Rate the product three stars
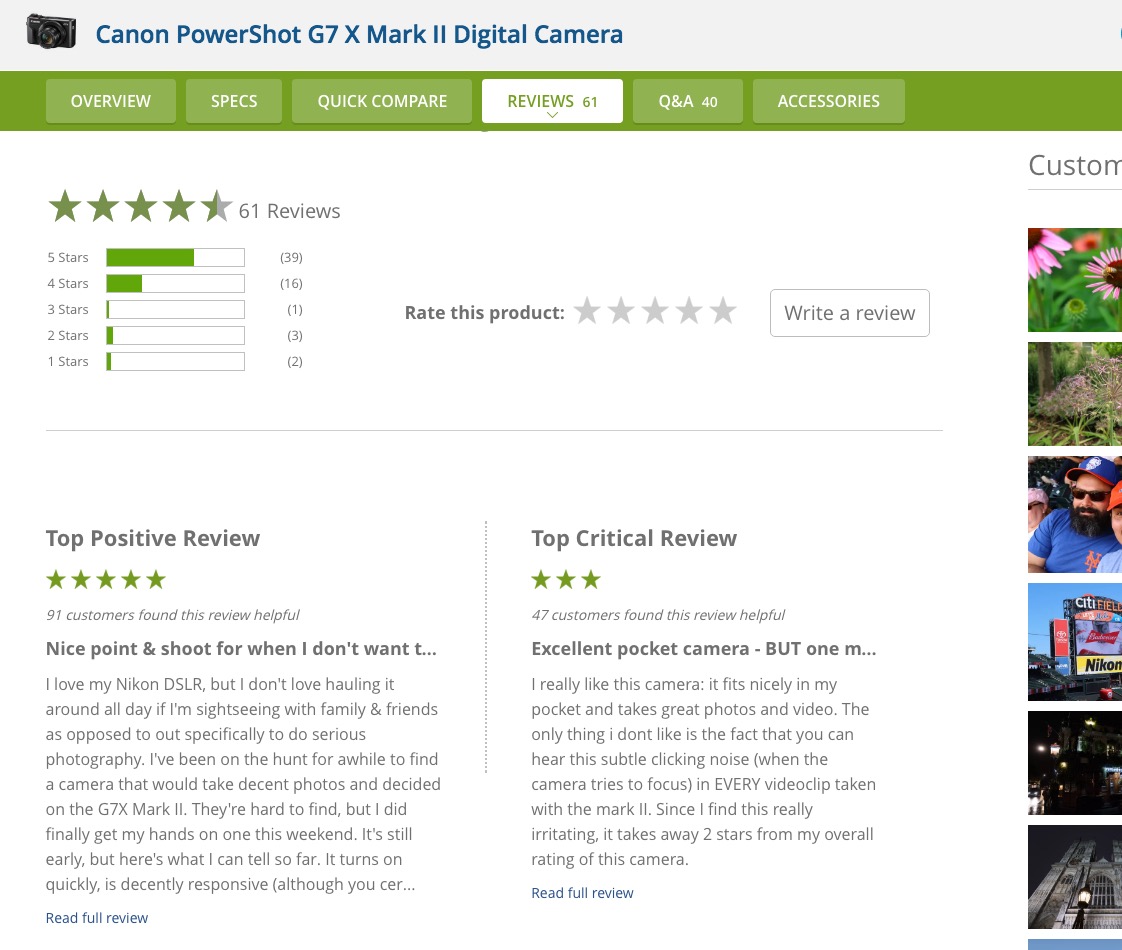This screenshot has height=950, width=1122. point(655,312)
